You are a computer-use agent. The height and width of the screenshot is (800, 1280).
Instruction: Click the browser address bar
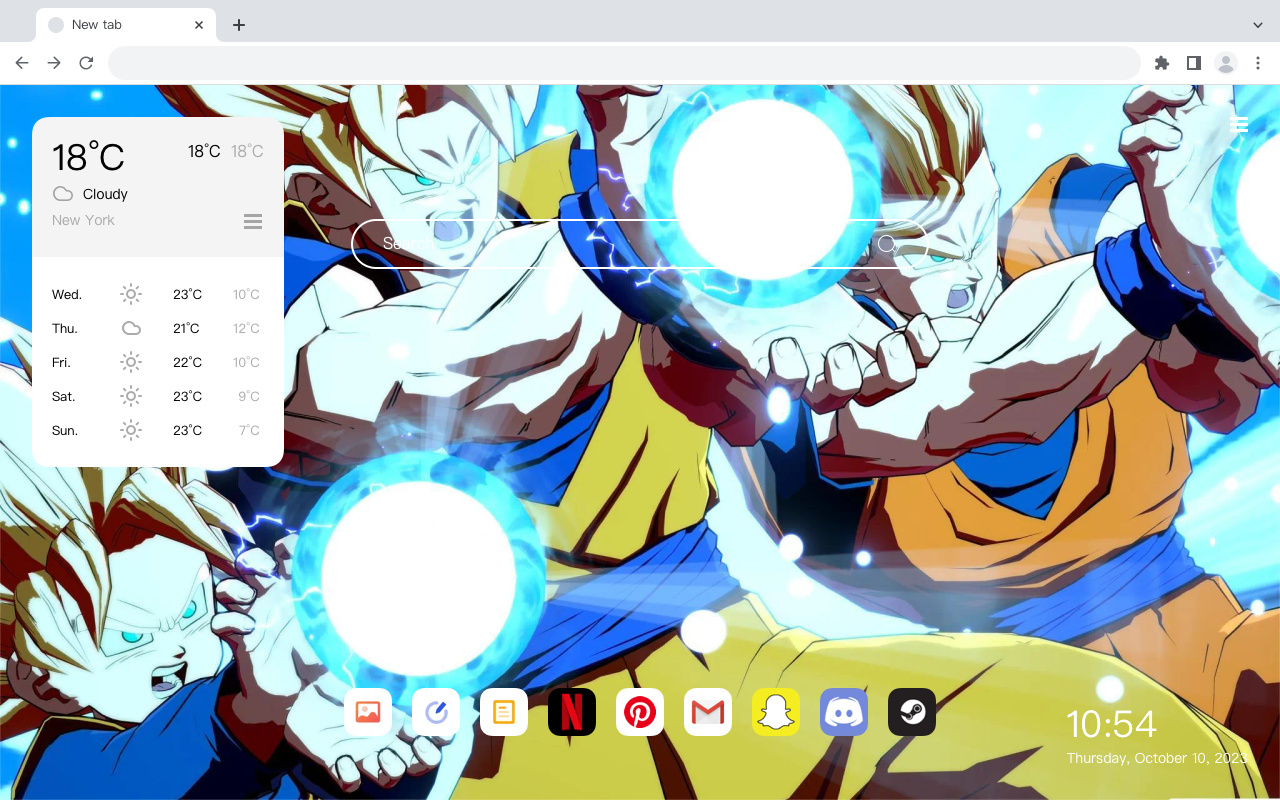[624, 63]
